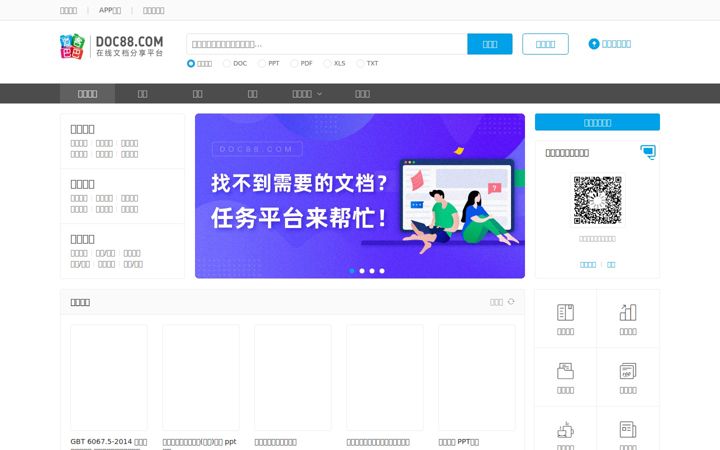Open the stacked PDF pages icon tile
The image size is (720, 450).
coord(628,371)
